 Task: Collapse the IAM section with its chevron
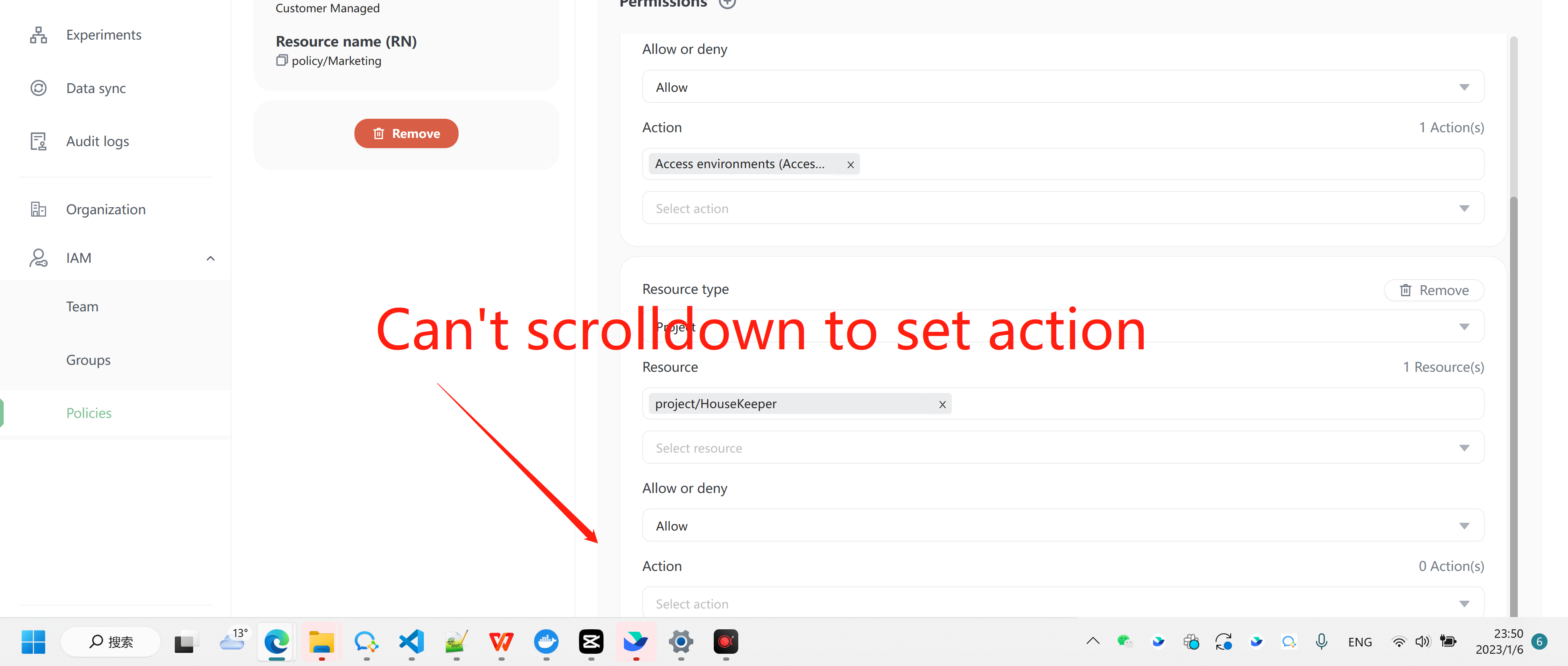click(x=210, y=258)
